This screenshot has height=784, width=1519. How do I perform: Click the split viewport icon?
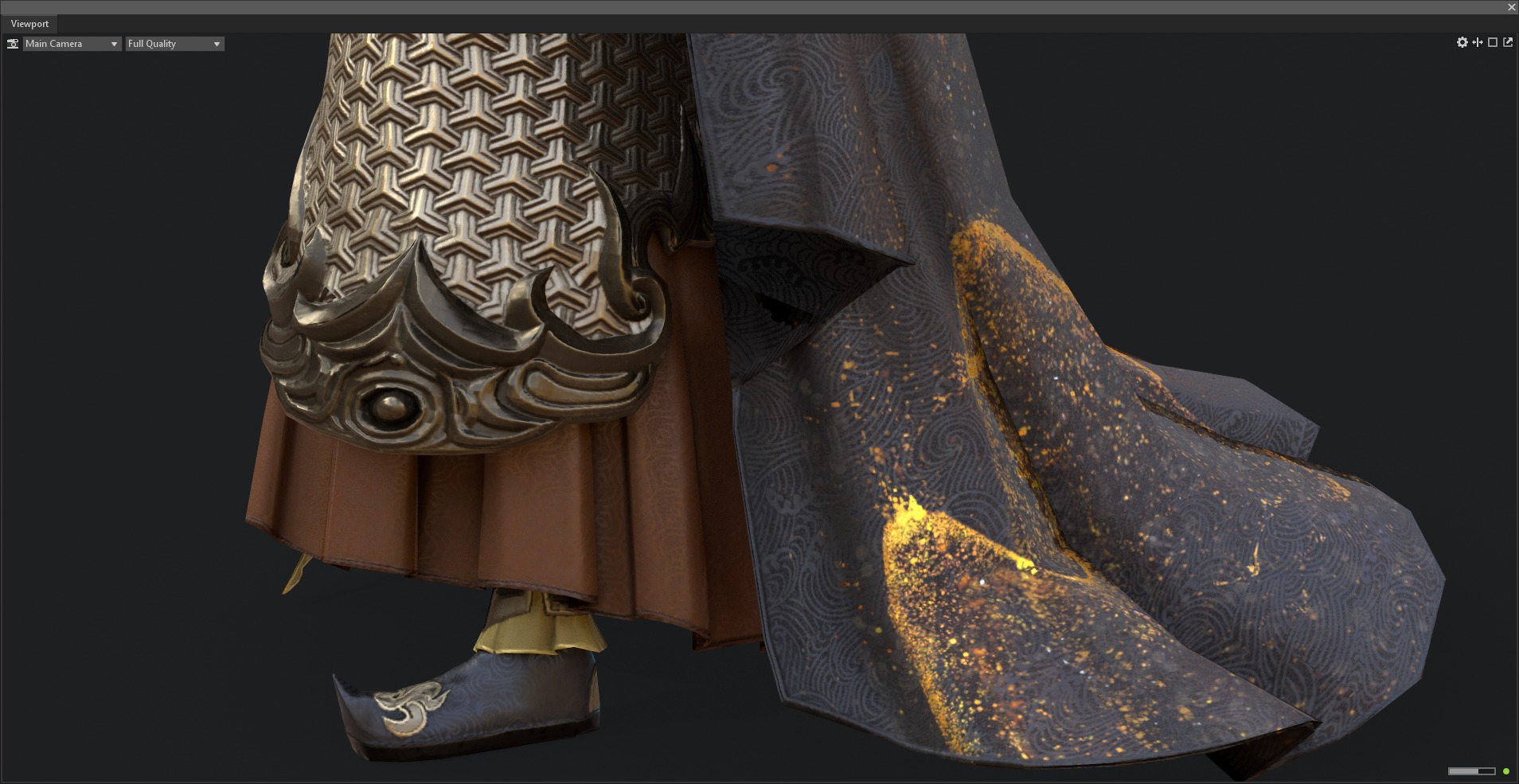1478,42
